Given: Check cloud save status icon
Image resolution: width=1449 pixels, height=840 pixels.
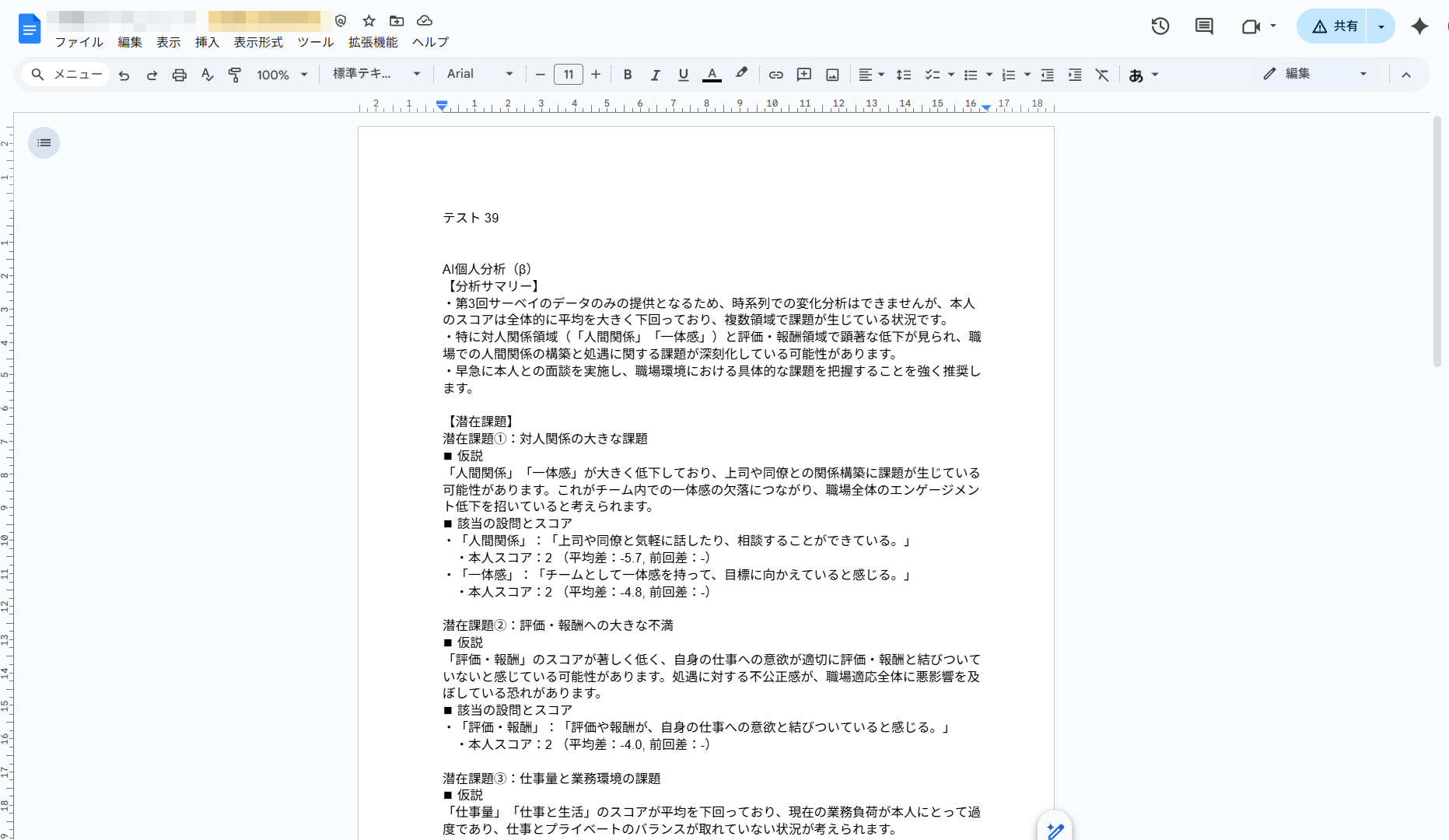Looking at the screenshot, I should (424, 21).
